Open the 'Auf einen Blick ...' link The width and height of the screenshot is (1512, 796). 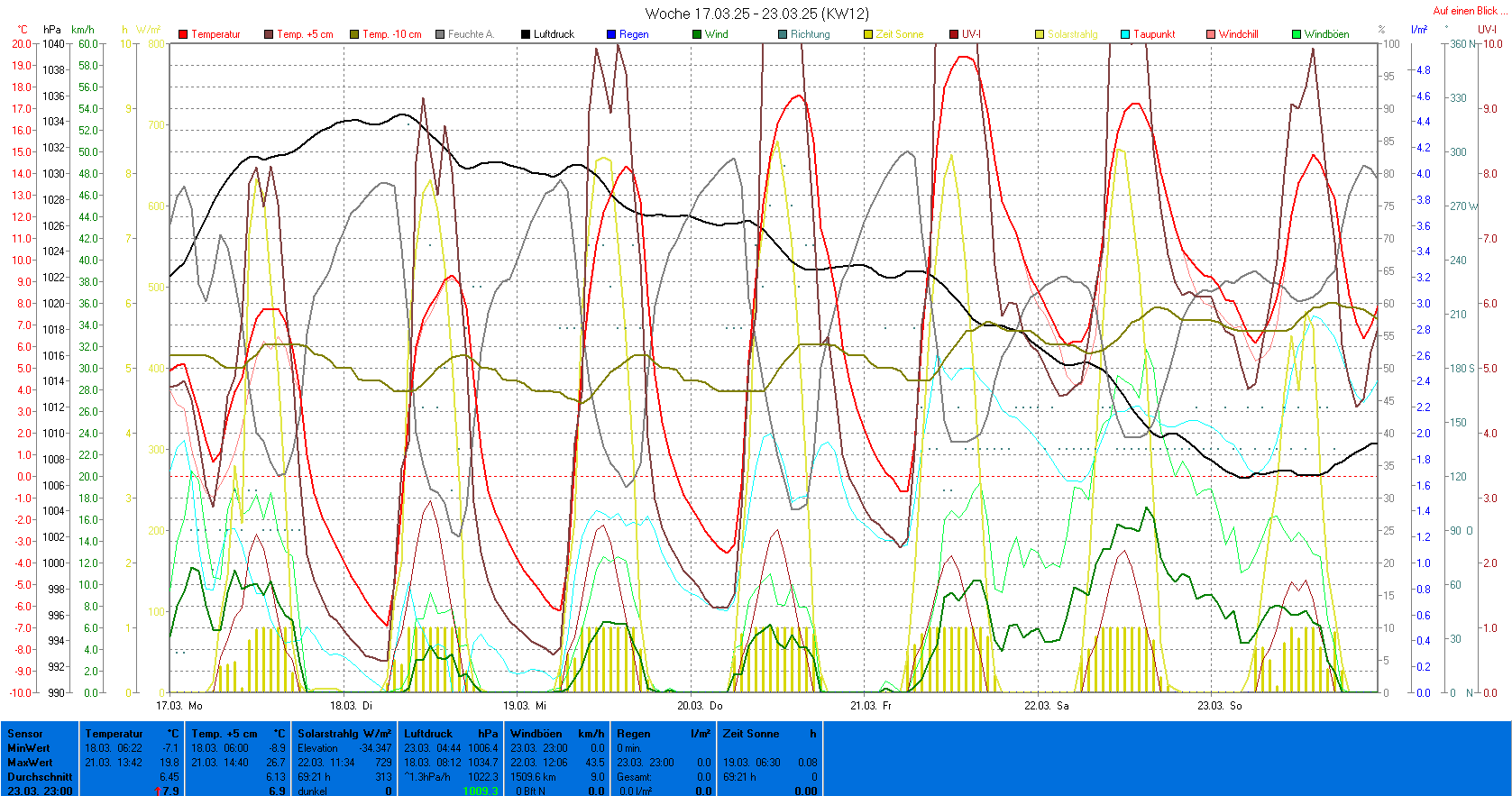pyautogui.click(x=1470, y=11)
